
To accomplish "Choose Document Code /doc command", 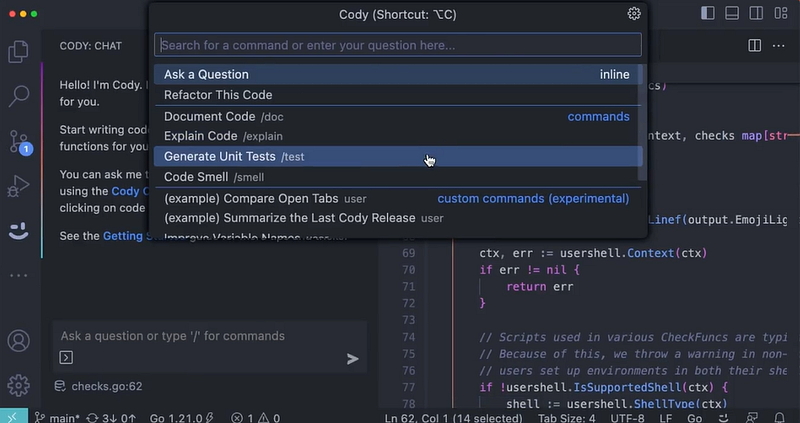I will tap(396, 116).
